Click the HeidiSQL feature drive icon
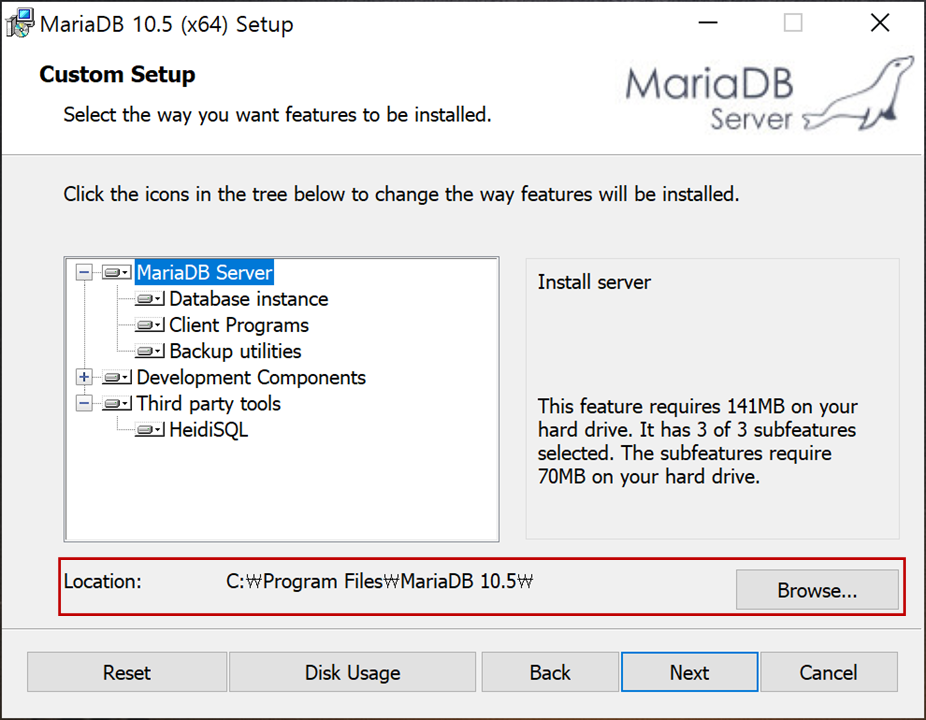Screen dimensions: 926x720 (149, 429)
